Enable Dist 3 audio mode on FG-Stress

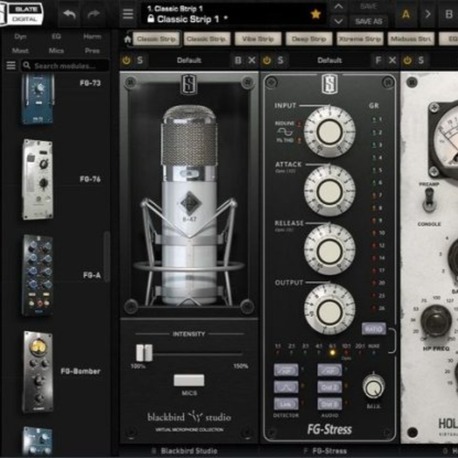(329, 404)
